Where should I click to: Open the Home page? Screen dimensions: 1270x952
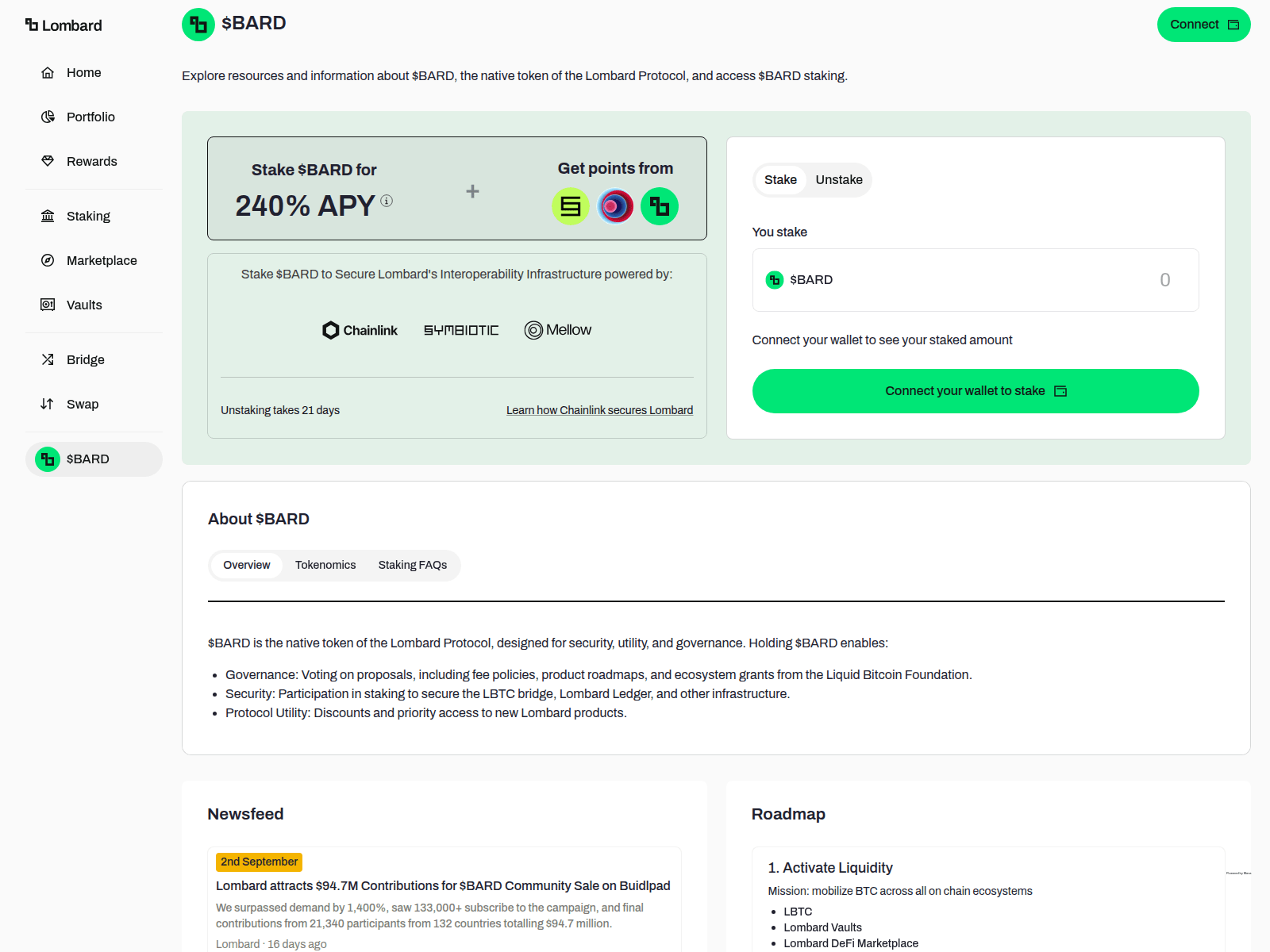pyautogui.click(x=94, y=72)
